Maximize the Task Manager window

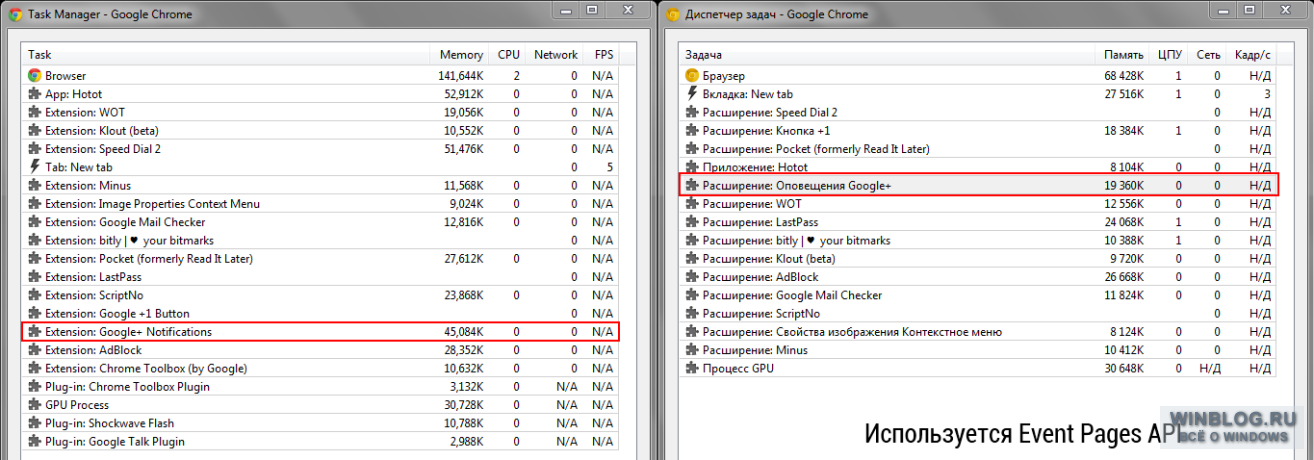(x=591, y=9)
